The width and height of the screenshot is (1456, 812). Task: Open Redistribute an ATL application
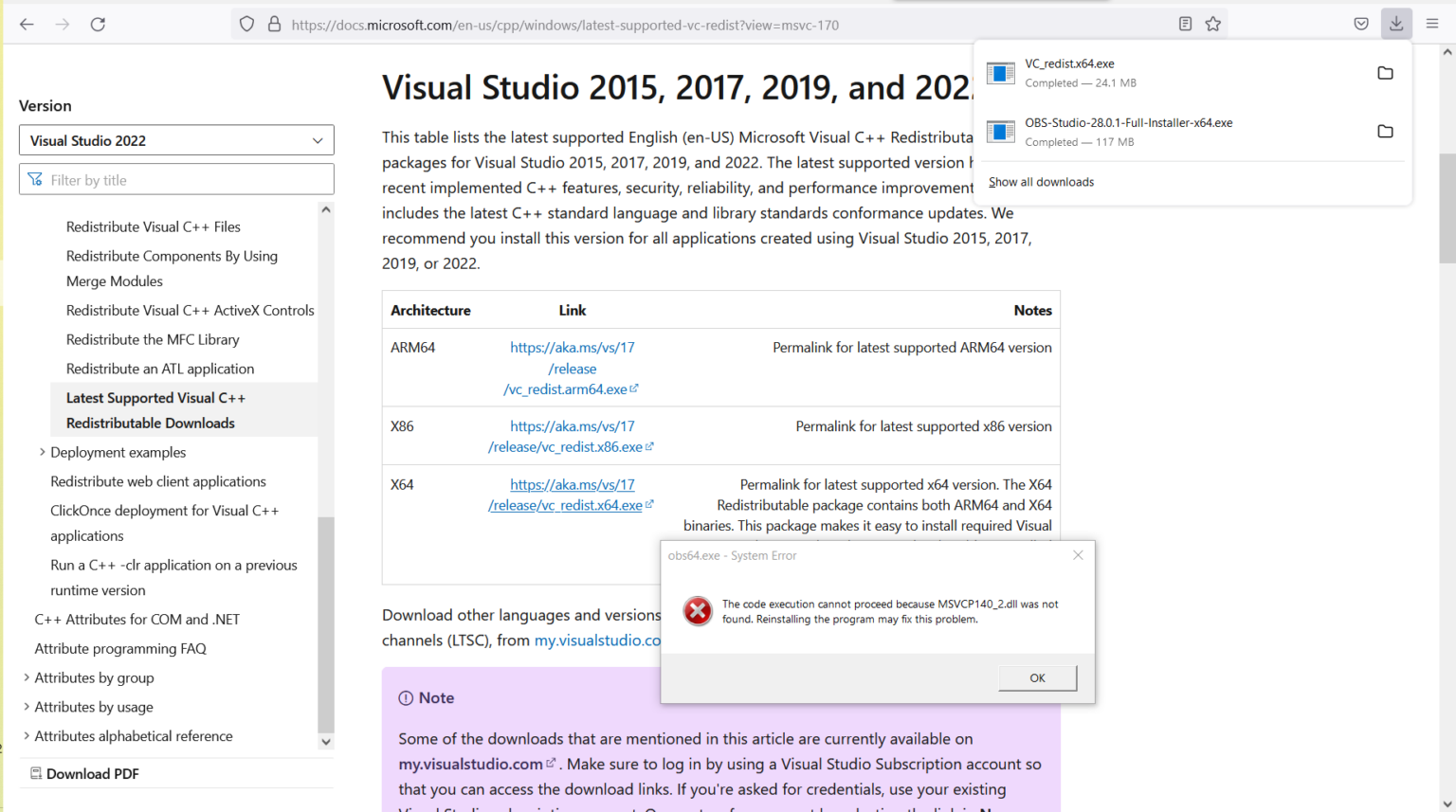160,369
